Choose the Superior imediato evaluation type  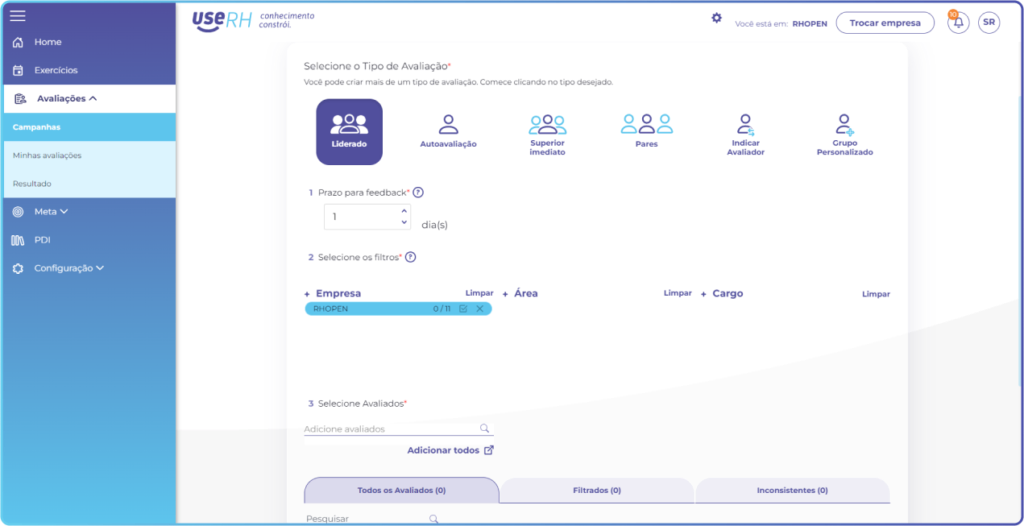tap(547, 135)
